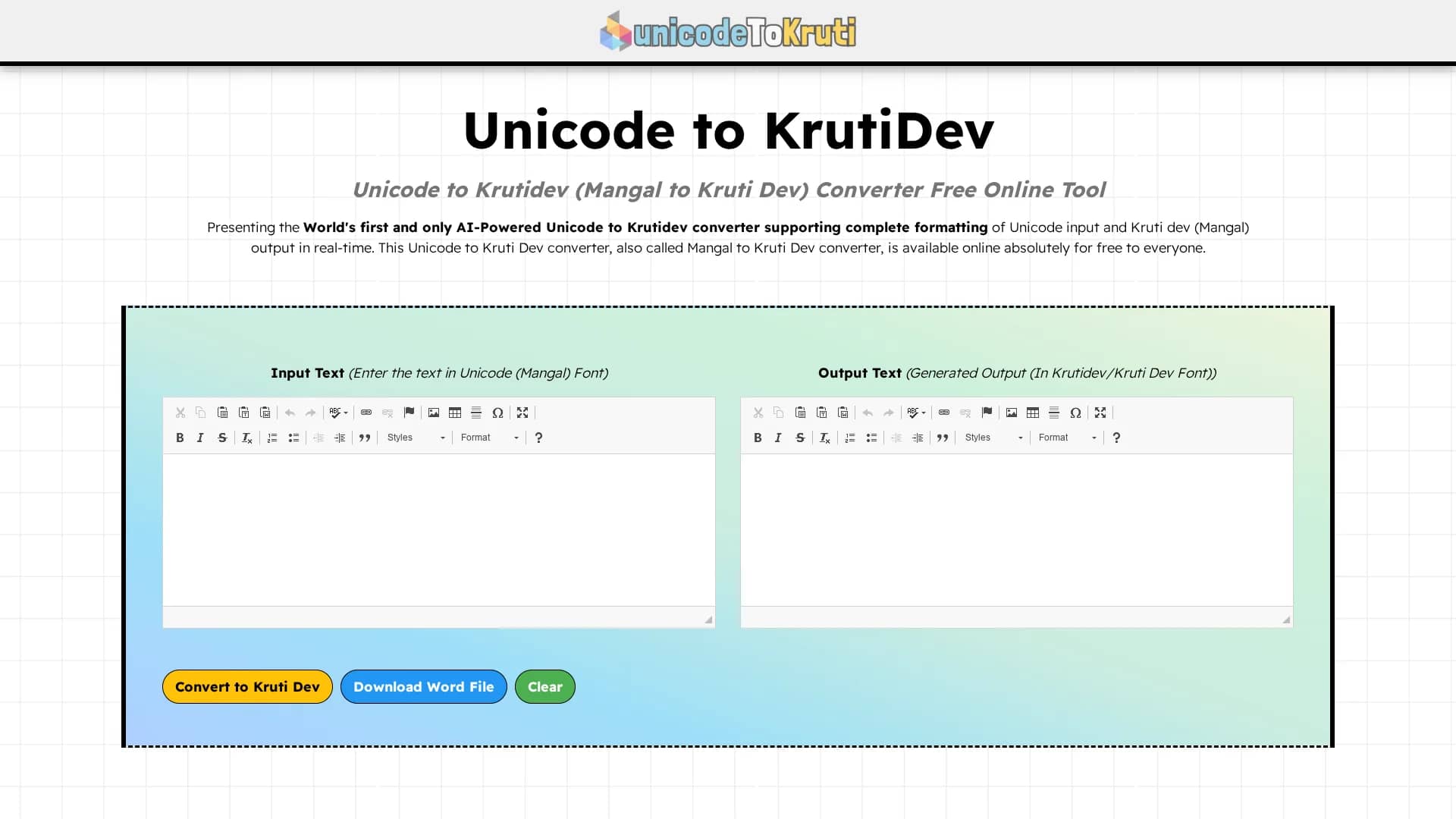Open About help in Input editor toolbar
1456x819 pixels.
[538, 438]
